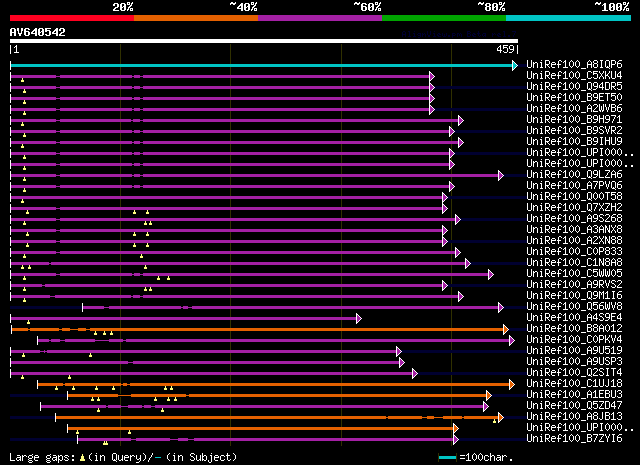Select the UniRef100_C0PKV4 label

574,340
